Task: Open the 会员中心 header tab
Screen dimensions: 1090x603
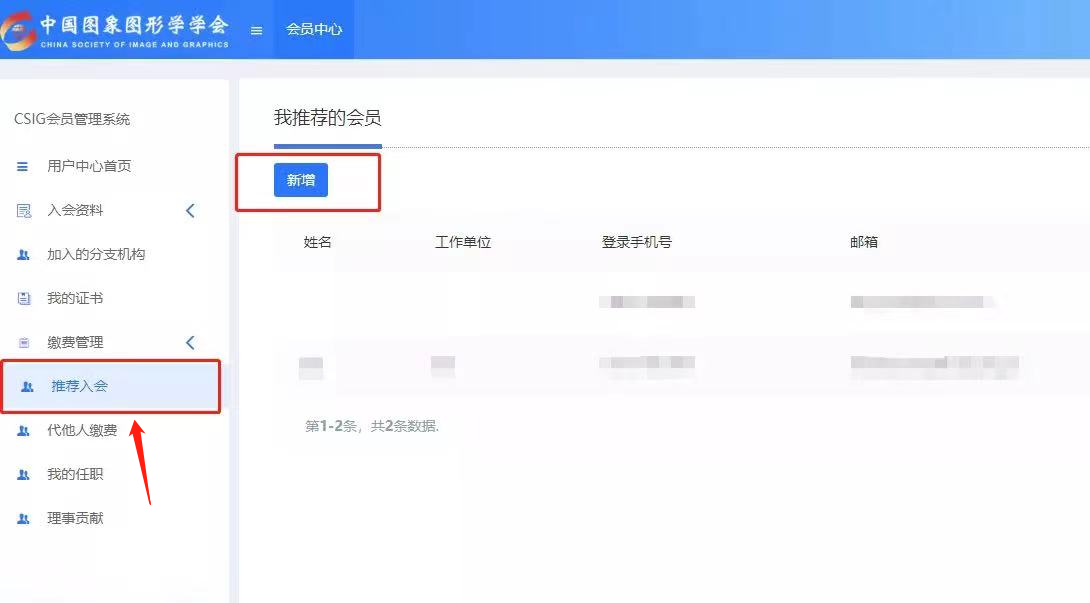Action: pos(314,29)
